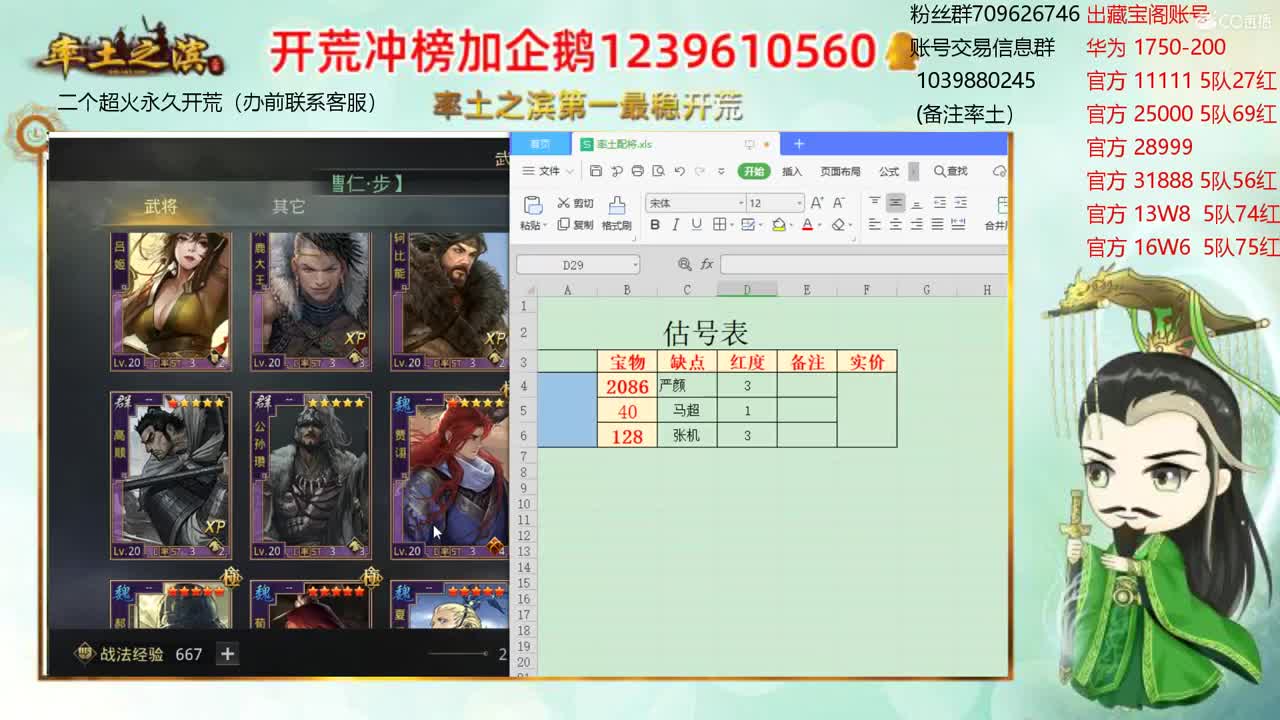
Task: Expand the fill color dropdown arrow
Action: tap(791, 225)
